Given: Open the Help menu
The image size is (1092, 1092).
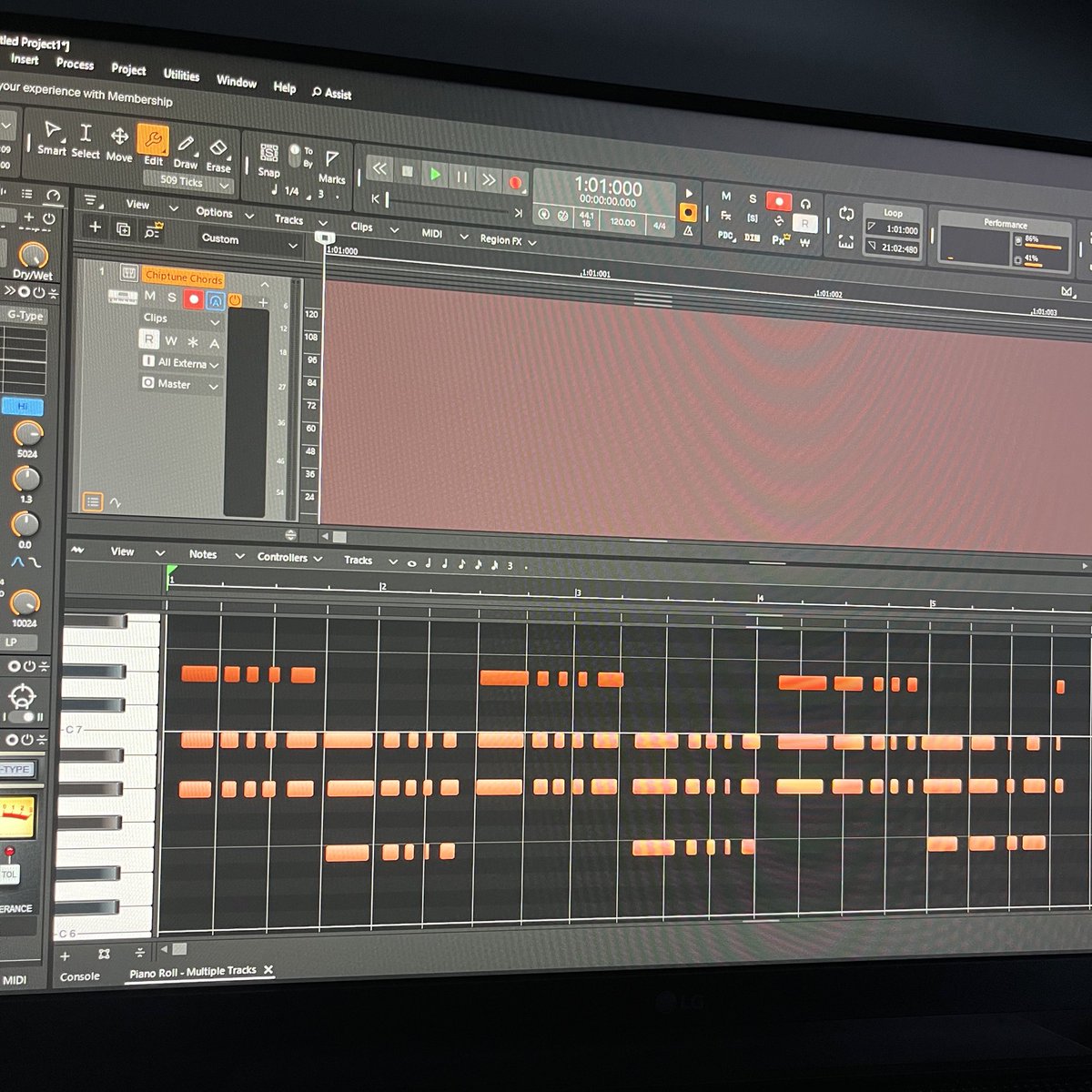Looking at the screenshot, I should click(285, 87).
